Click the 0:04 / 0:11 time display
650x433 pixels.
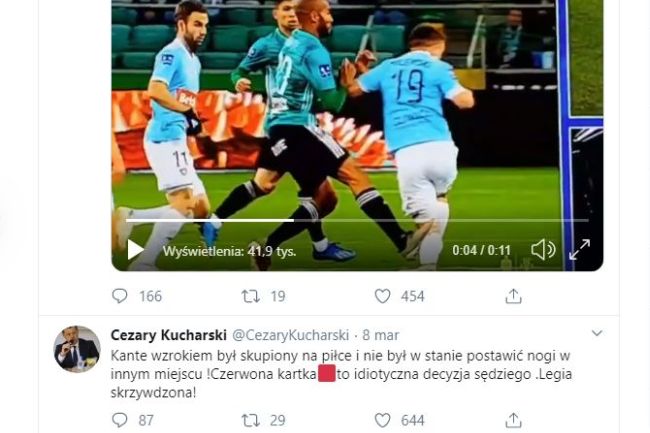click(481, 250)
